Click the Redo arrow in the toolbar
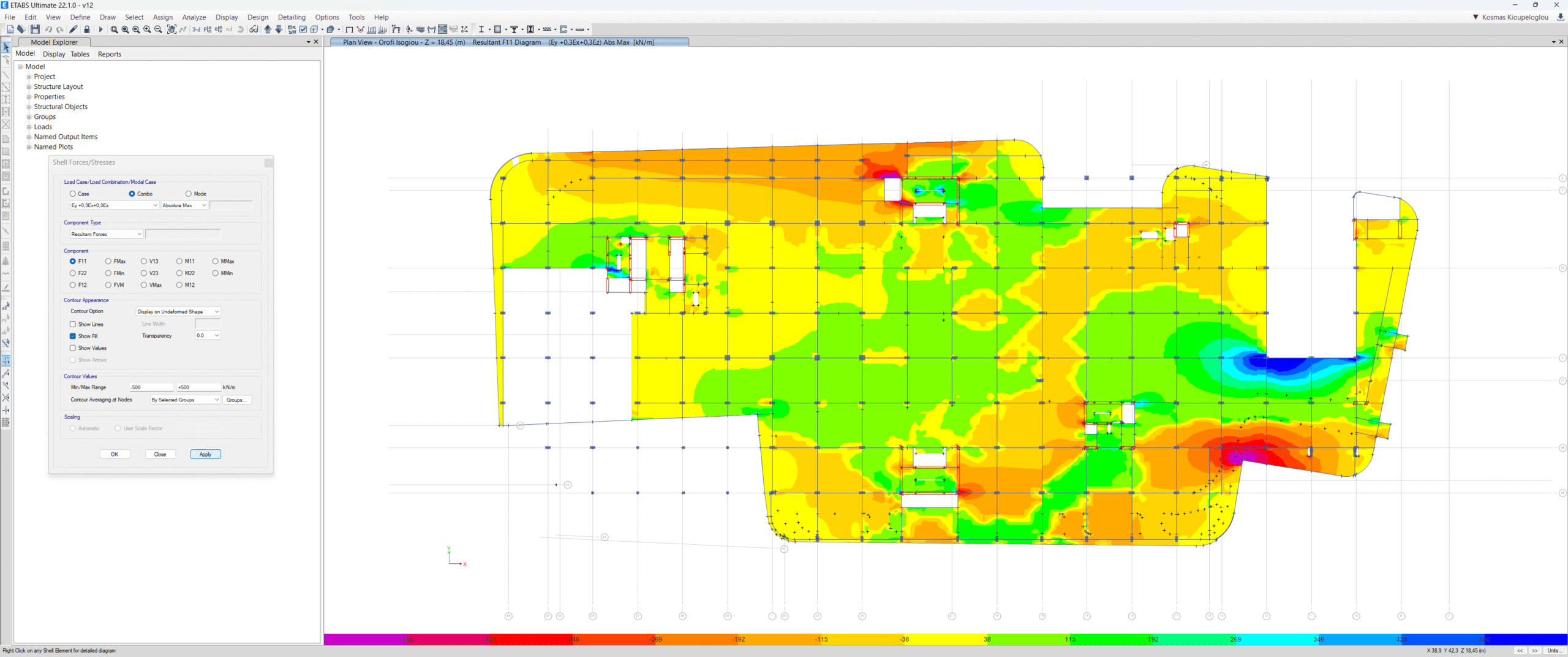Viewport: 1568px width, 657px height. 60,29
